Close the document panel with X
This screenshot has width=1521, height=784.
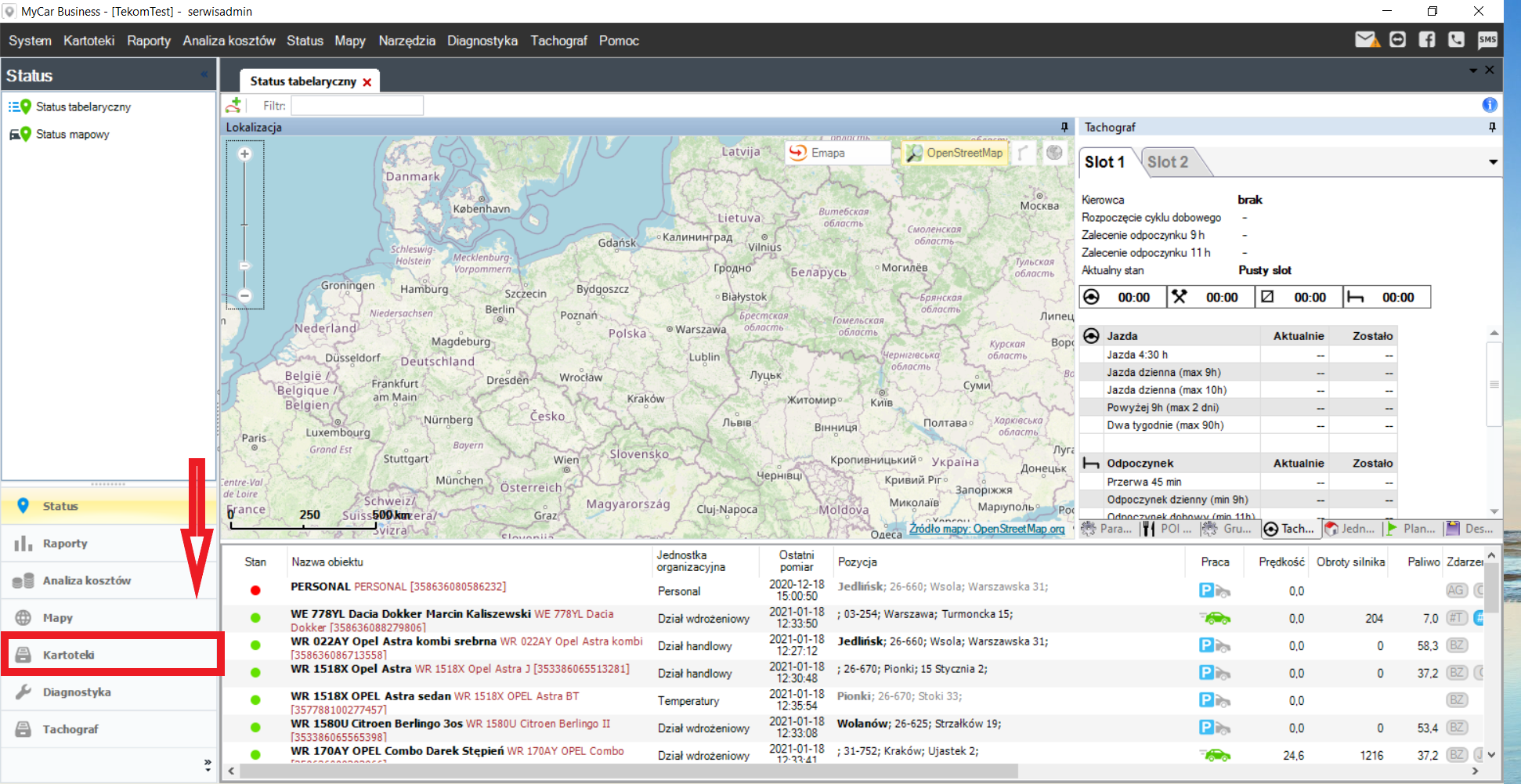pyautogui.click(x=1490, y=70)
